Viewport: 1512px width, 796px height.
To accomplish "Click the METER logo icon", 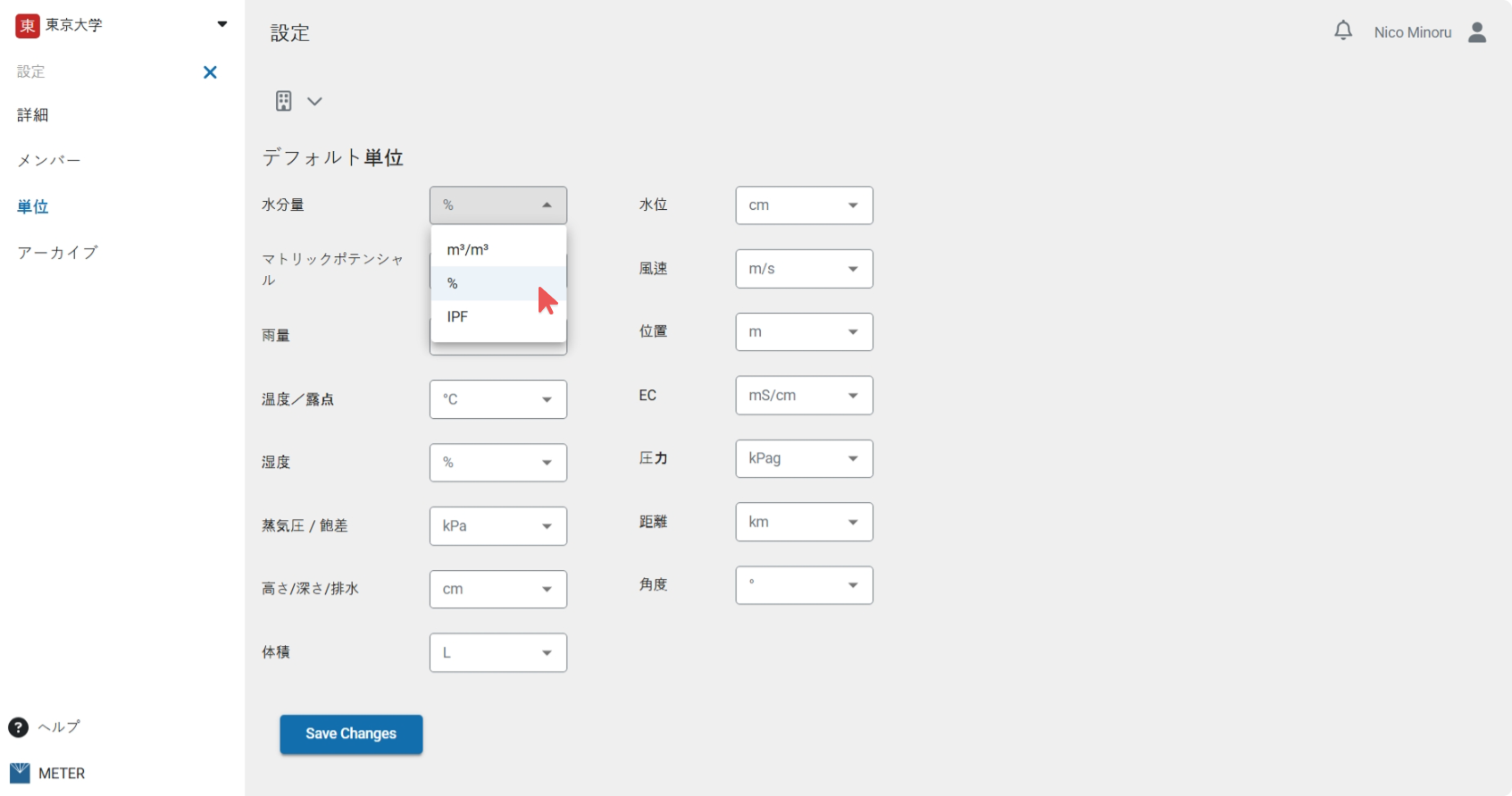I will (x=20, y=773).
